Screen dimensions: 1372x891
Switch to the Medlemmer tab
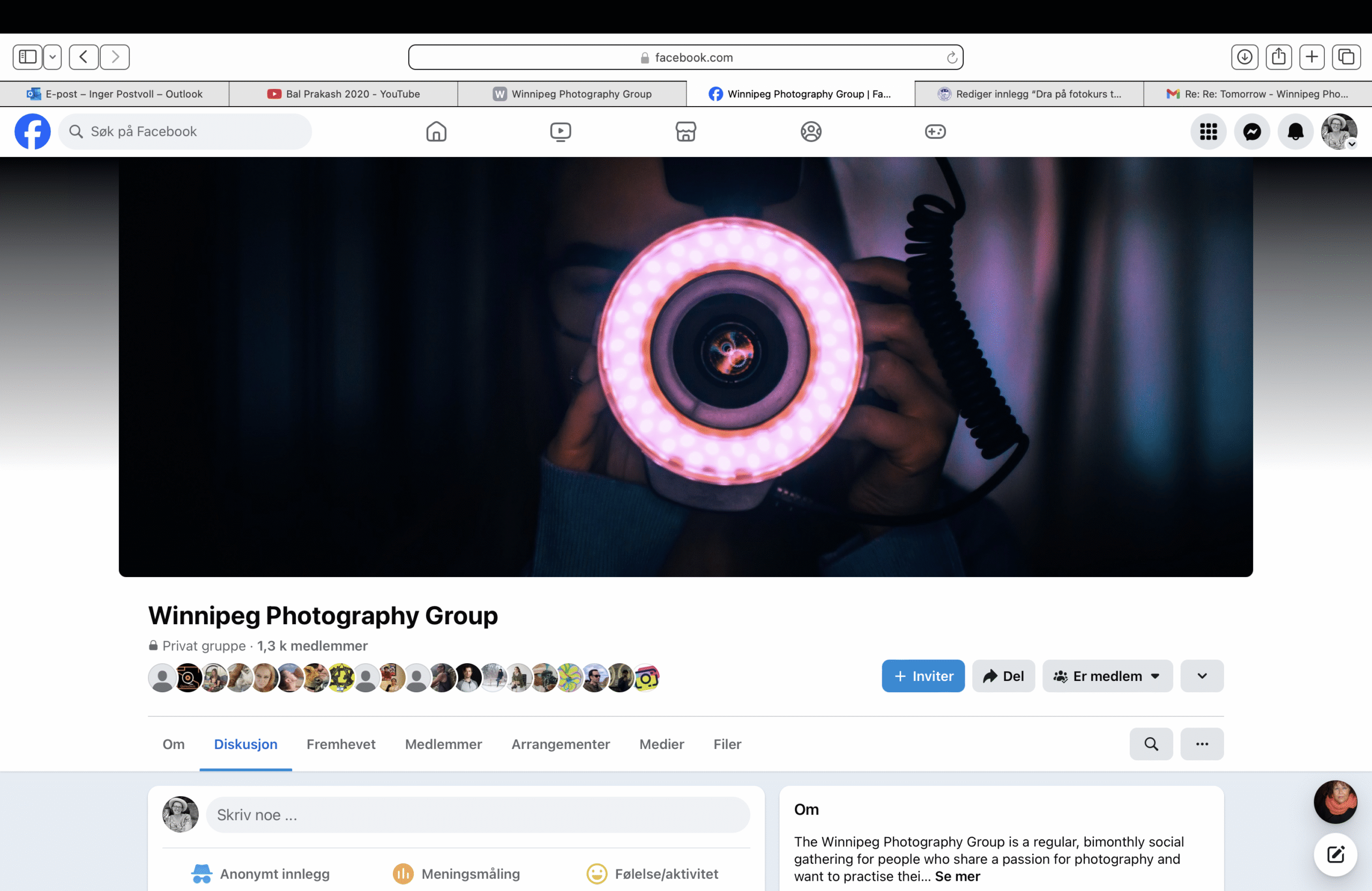(x=443, y=744)
